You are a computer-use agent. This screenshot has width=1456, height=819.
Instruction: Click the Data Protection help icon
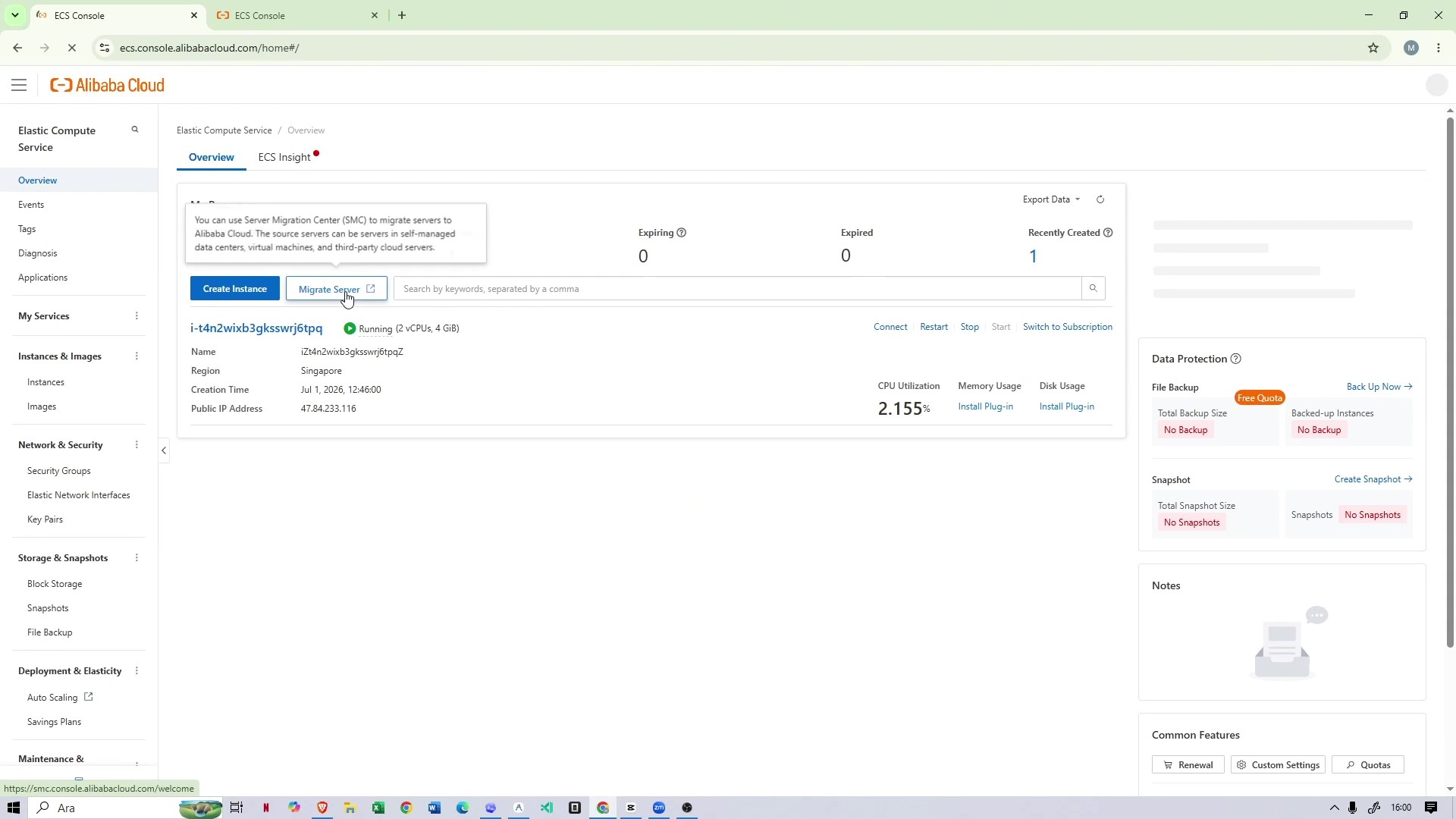point(1235,359)
